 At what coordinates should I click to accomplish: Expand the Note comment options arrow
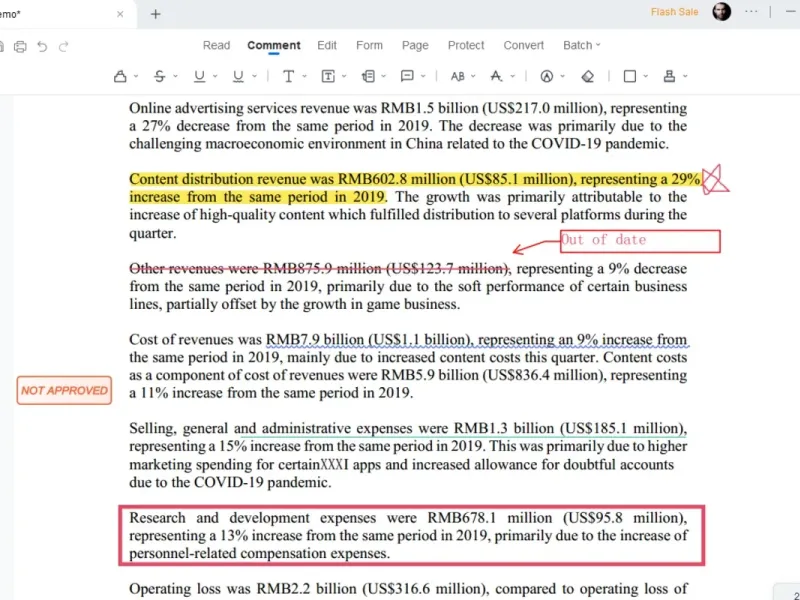(423, 77)
